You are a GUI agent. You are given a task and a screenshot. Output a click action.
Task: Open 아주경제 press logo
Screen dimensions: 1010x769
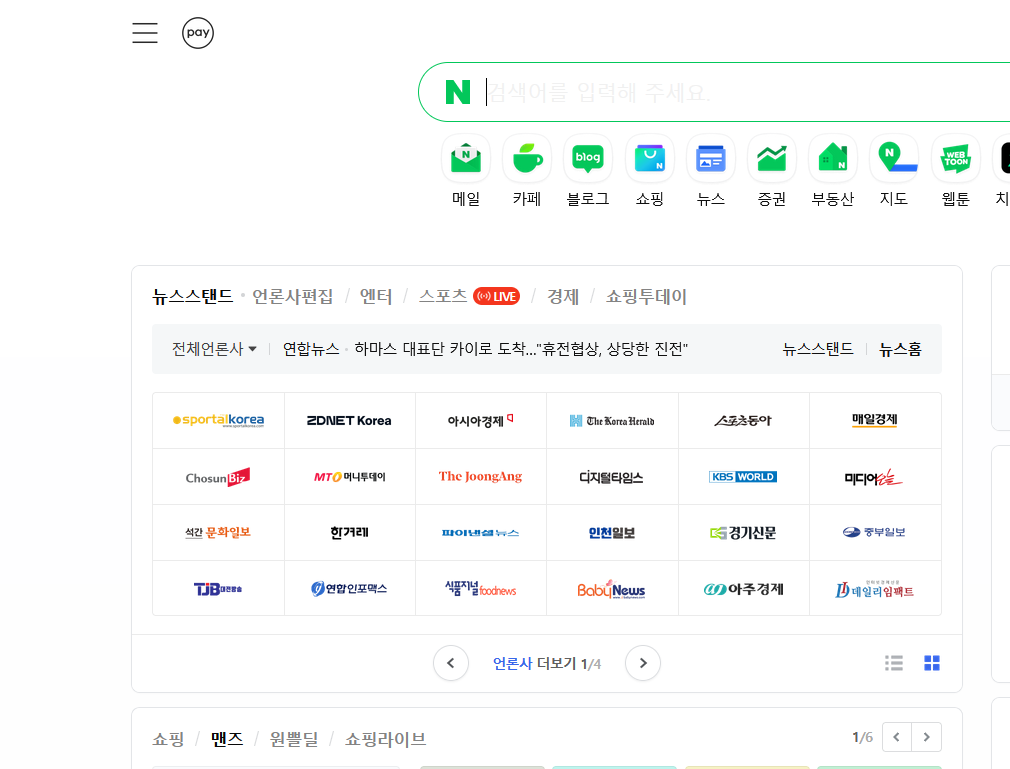[743, 589]
